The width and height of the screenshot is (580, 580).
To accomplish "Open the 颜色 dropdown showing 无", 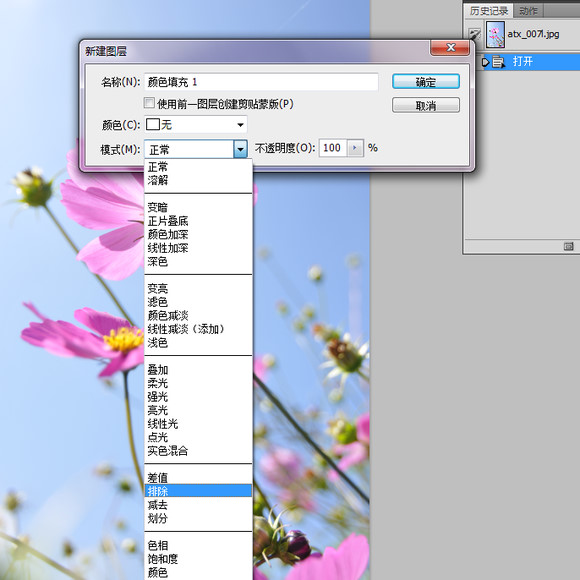I will pos(196,125).
